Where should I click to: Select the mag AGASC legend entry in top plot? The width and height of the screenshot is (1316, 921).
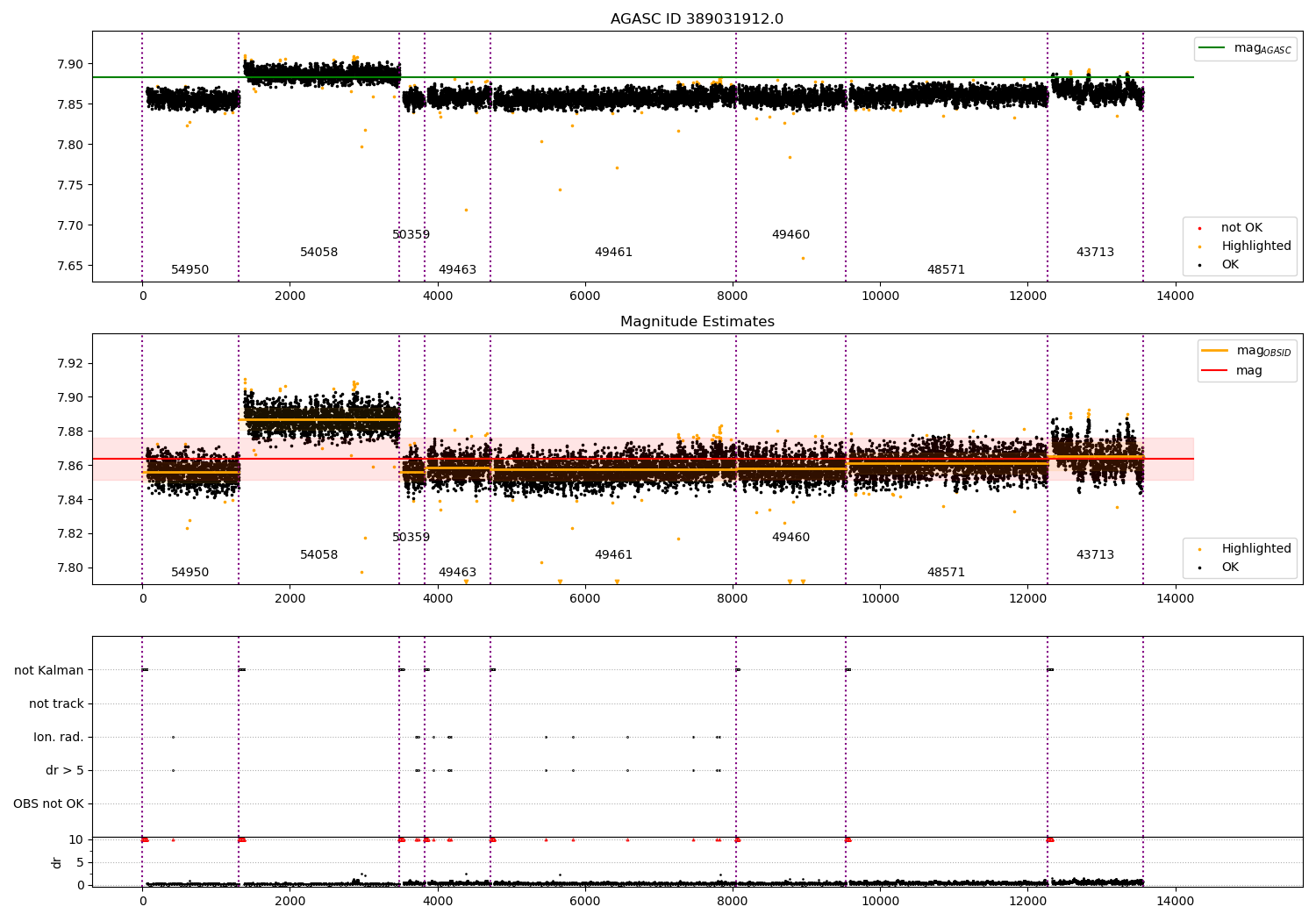click(x=1246, y=48)
